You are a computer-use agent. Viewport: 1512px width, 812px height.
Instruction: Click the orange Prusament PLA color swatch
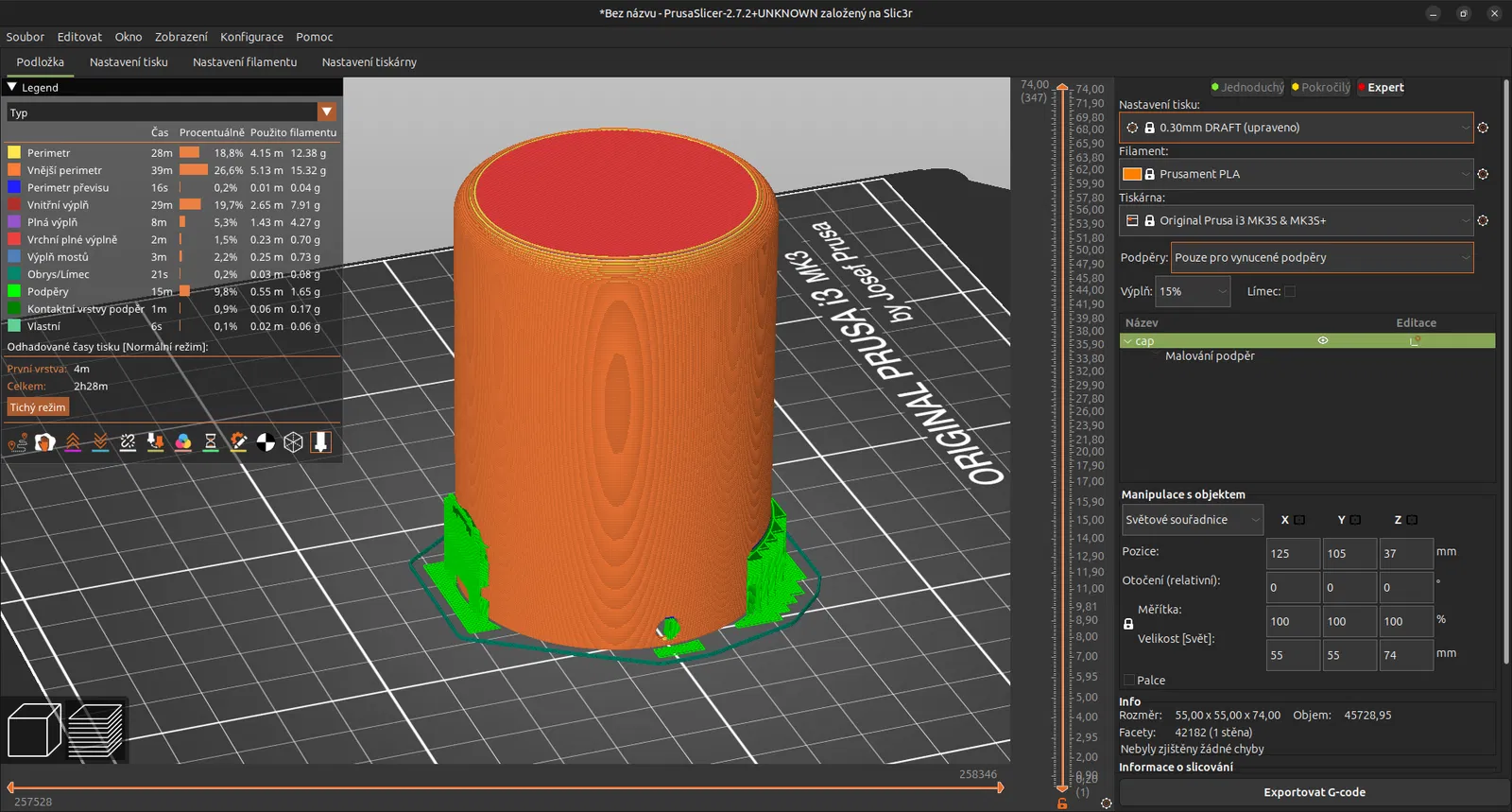1131,174
